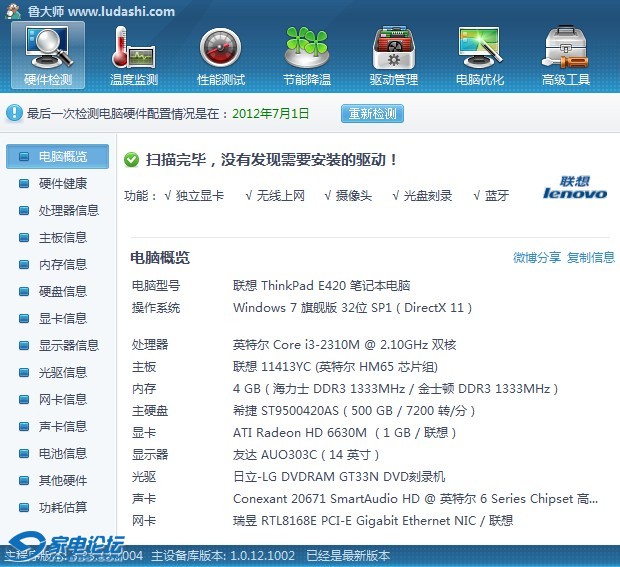Show 声卡信息 sound card page
The height and width of the screenshot is (567, 620).
coord(63,426)
